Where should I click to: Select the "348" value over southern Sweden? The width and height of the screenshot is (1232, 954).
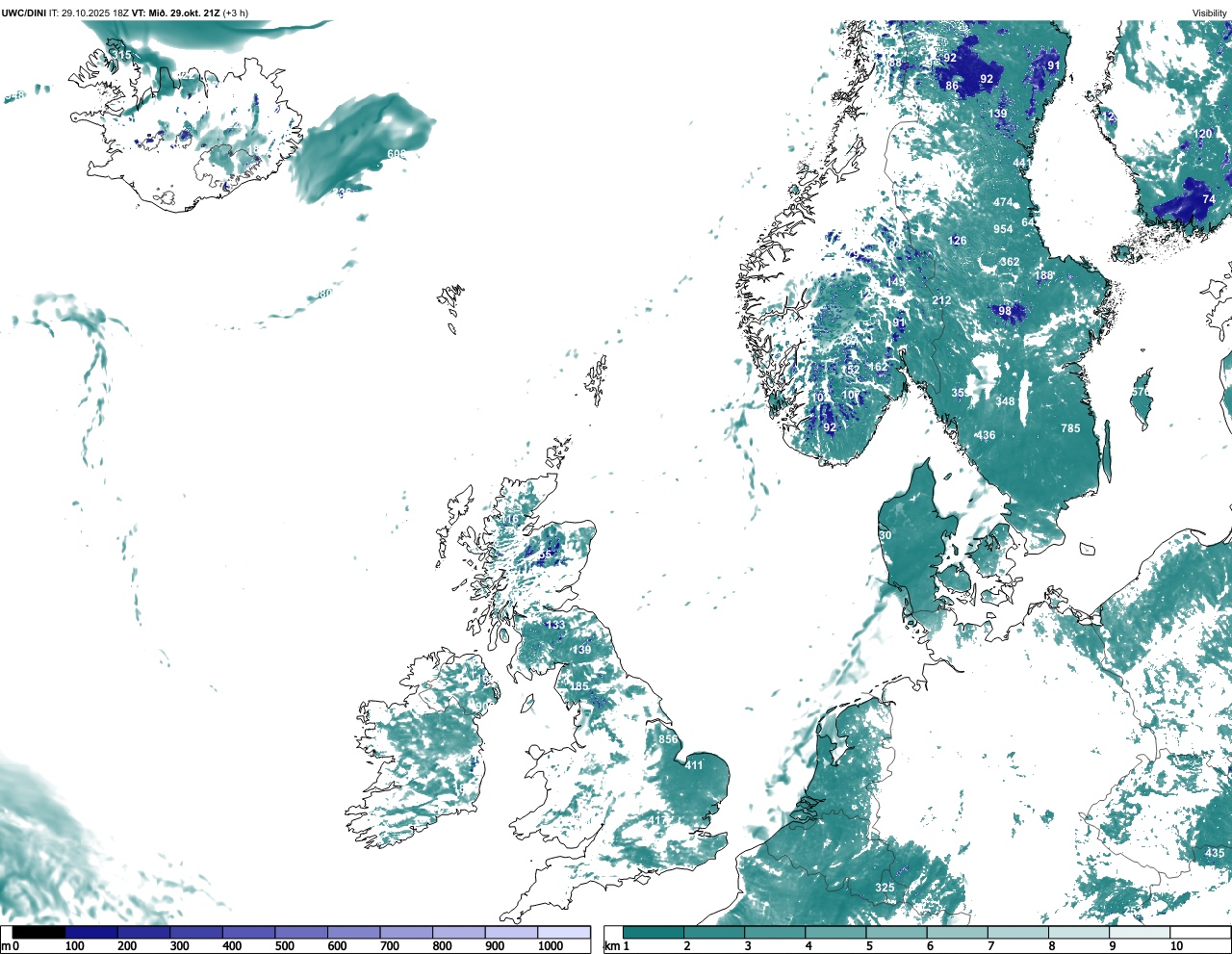pyautogui.click(x=1005, y=401)
